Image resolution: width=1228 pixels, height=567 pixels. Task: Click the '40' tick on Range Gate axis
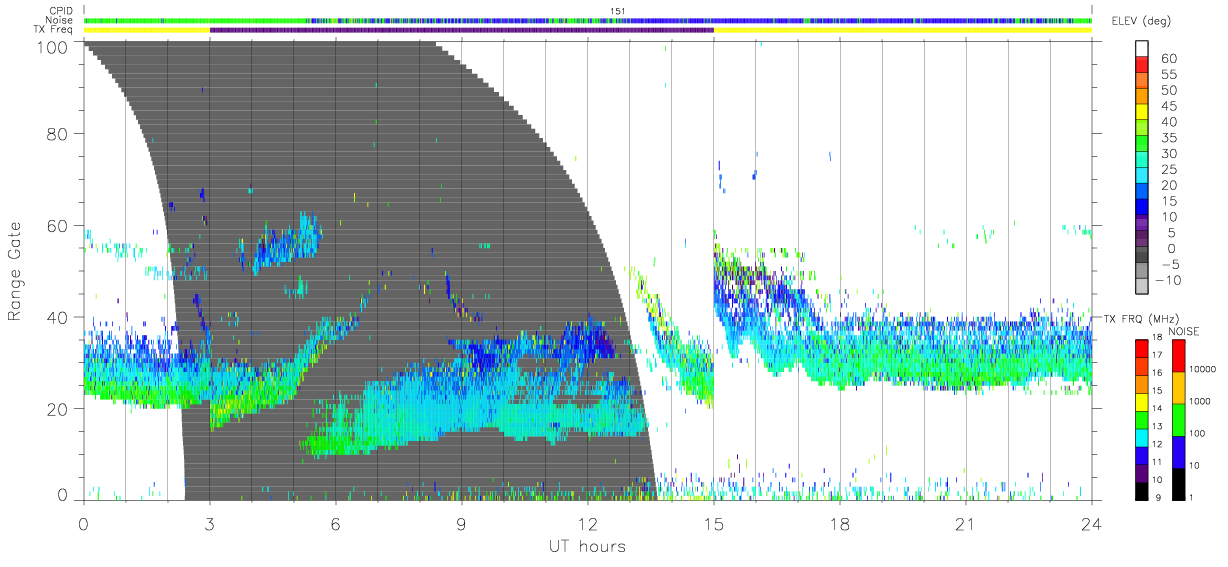tap(57, 318)
